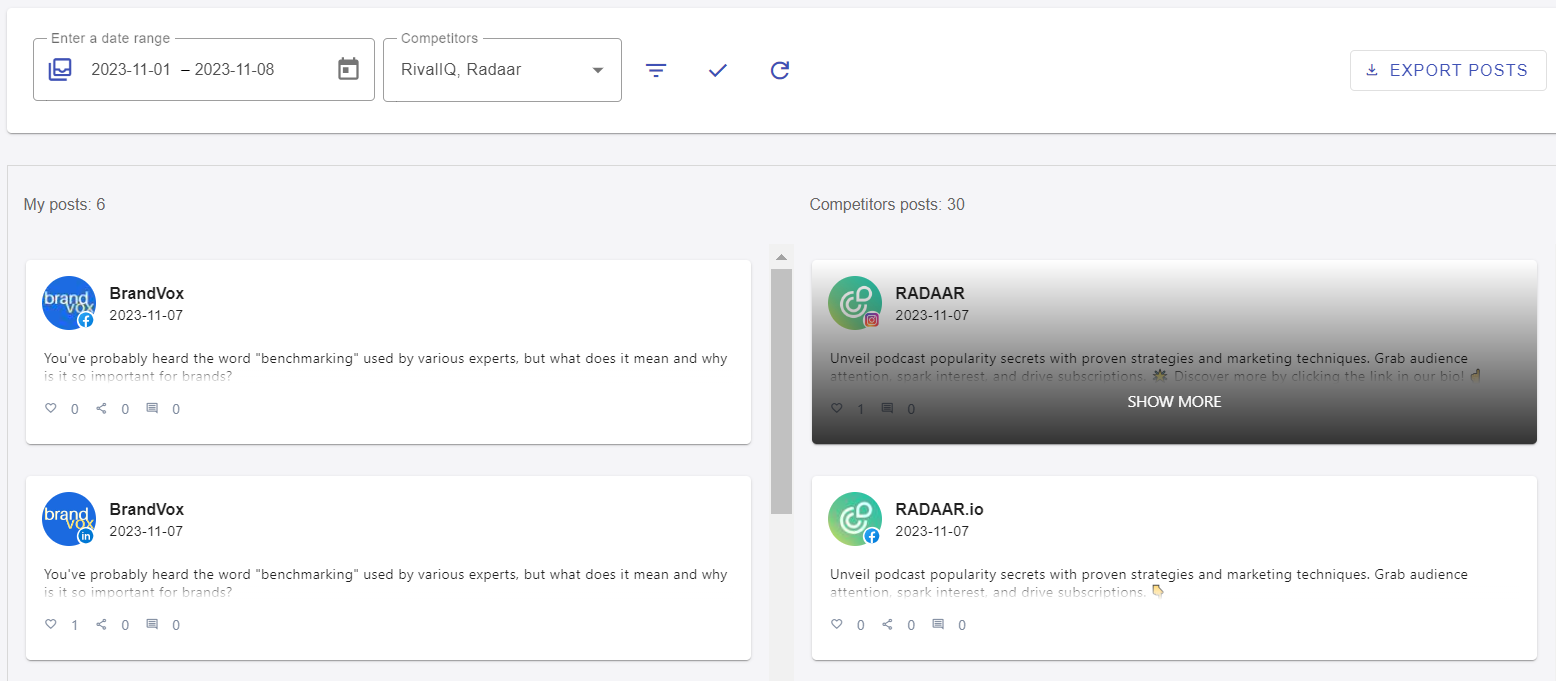Click the podcast text of RADAAR.io post
The height and width of the screenshot is (681, 1556).
coord(1149,583)
